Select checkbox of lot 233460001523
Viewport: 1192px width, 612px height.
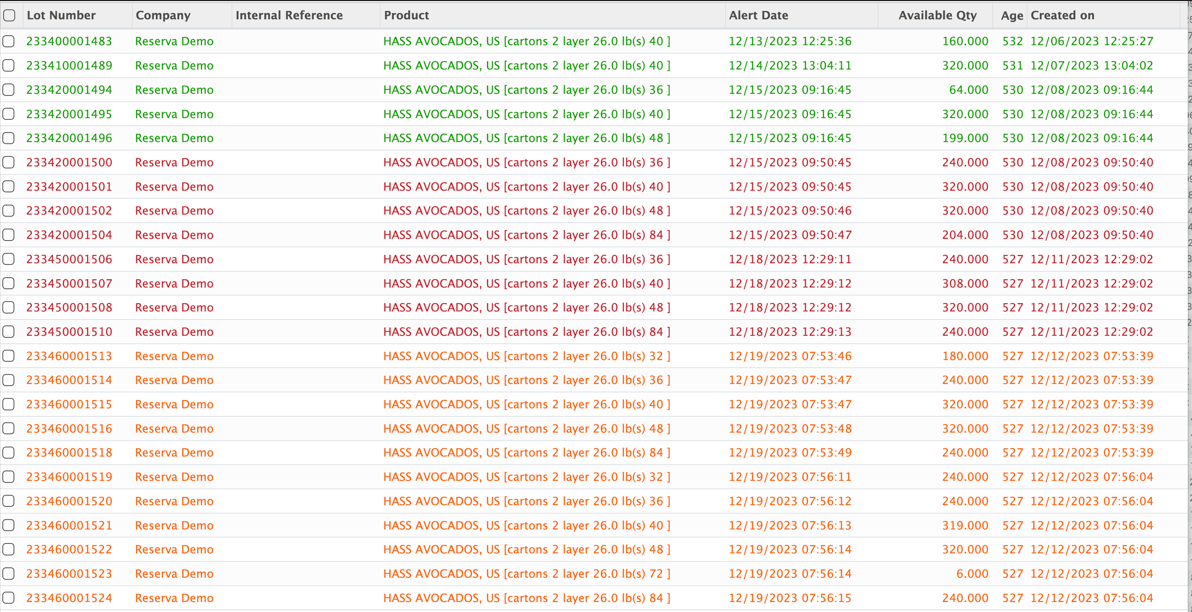pyautogui.click(x=8, y=574)
